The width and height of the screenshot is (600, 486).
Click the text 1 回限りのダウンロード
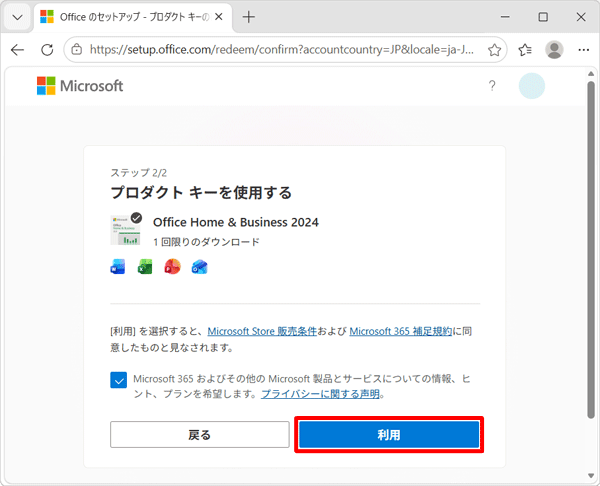pos(206,242)
